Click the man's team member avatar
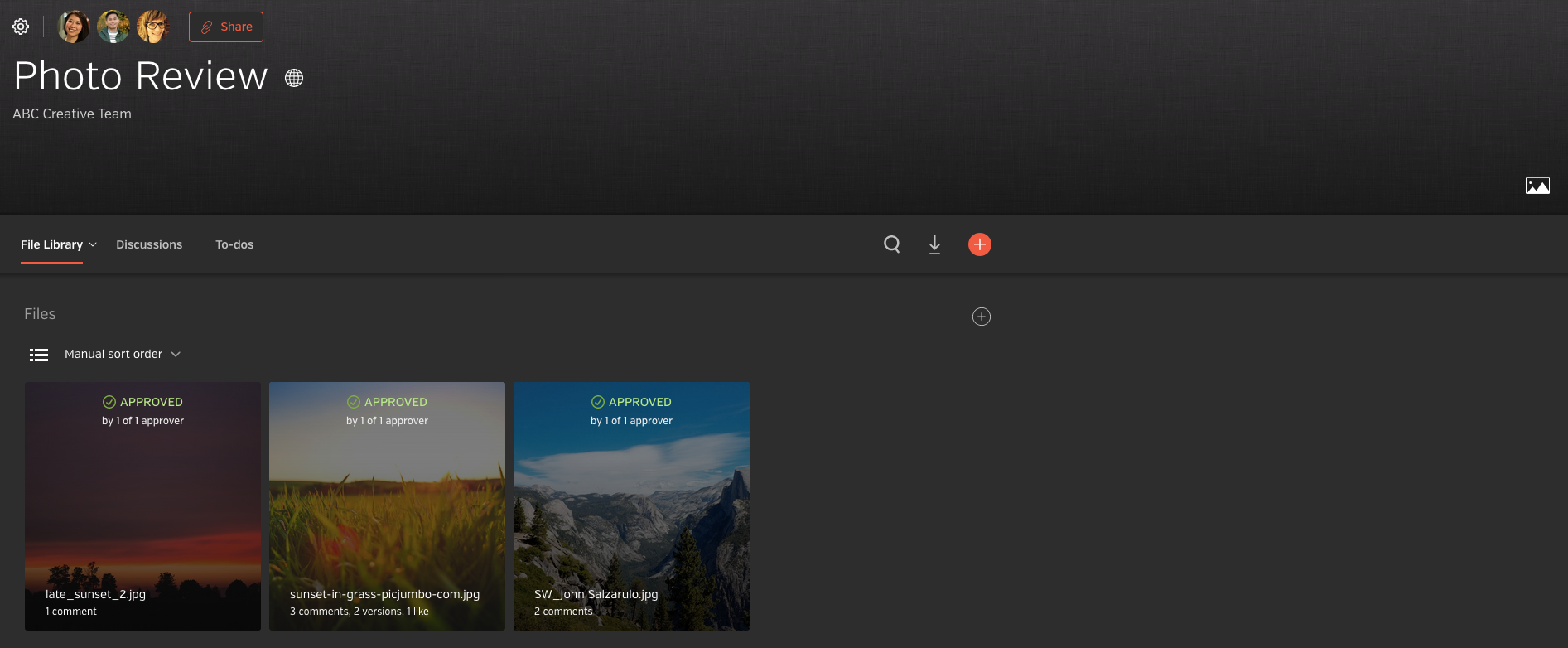Image resolution: width=1568 pixels, height=648 pixels. click(113, 27)
